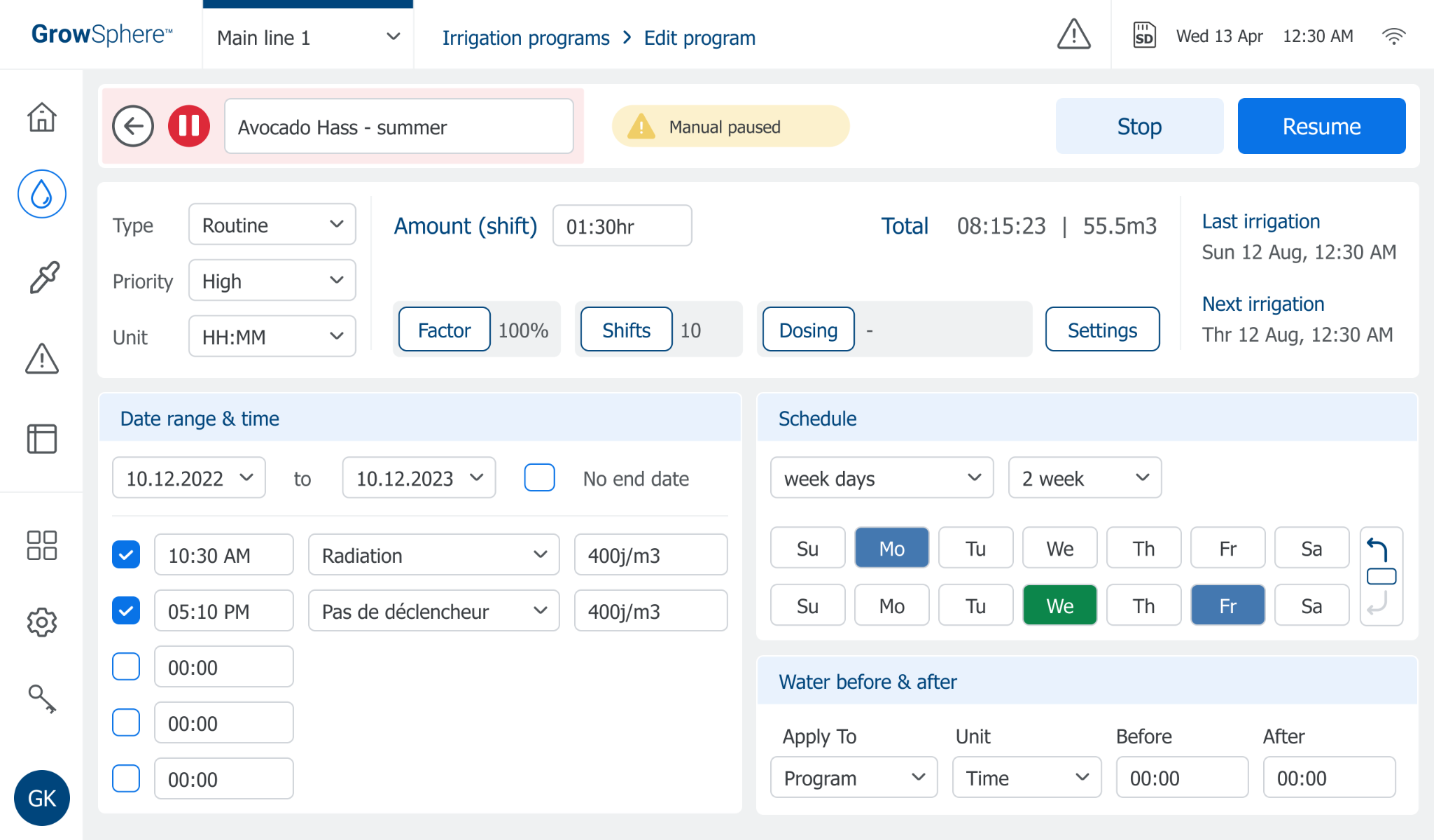Edit the After 00:00 field
This screenshot has width=1434, height=840.
1330,777
